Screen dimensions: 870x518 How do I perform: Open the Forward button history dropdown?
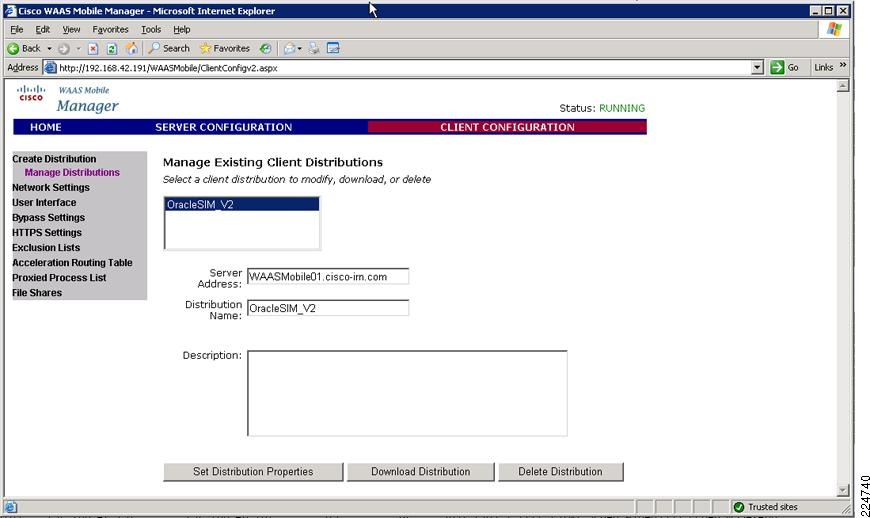coord(78,49)
